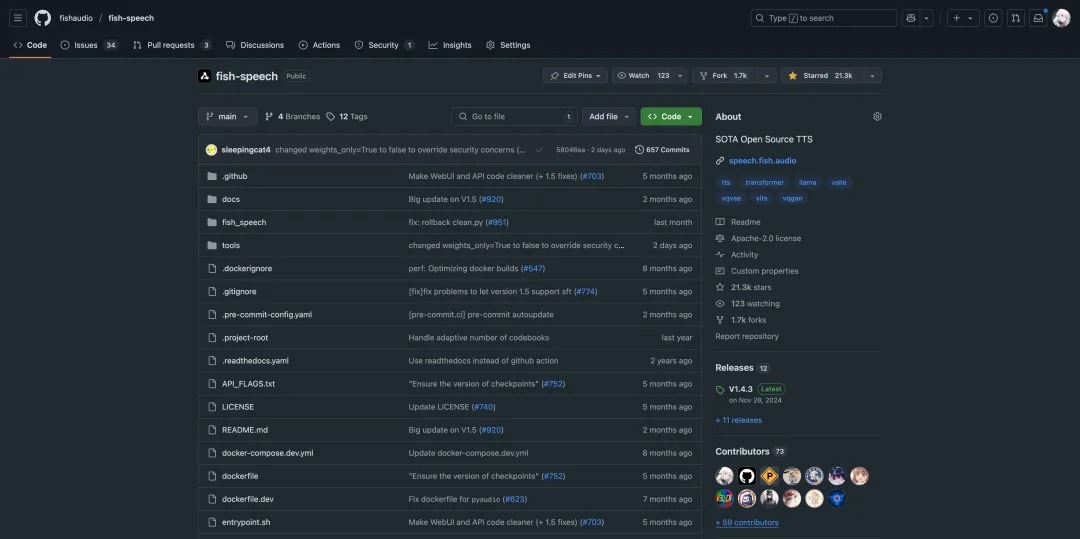
Task: View the 657 Commits history
Action: (662, 150)
